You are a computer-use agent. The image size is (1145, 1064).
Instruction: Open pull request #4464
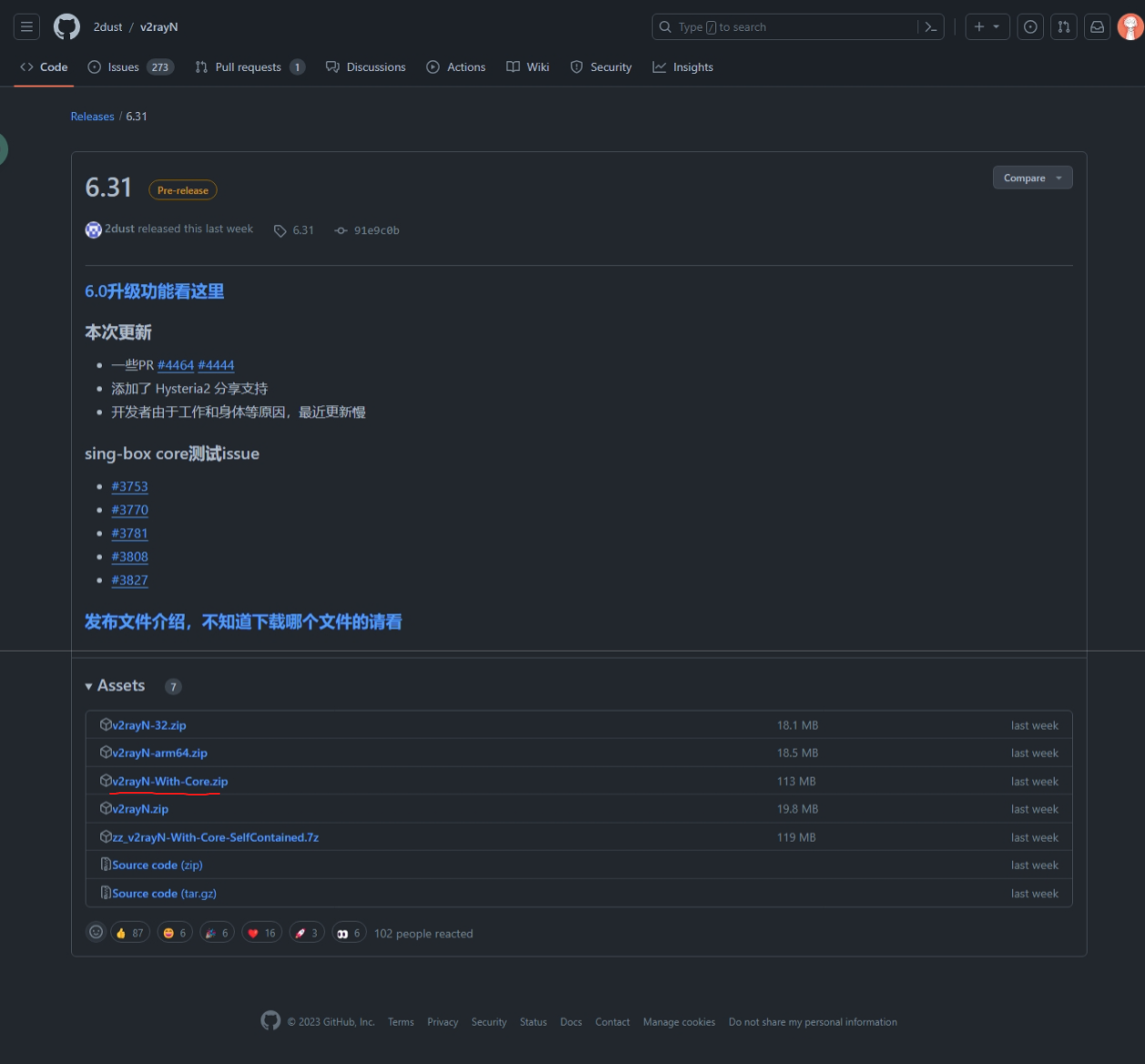point(176,365)
